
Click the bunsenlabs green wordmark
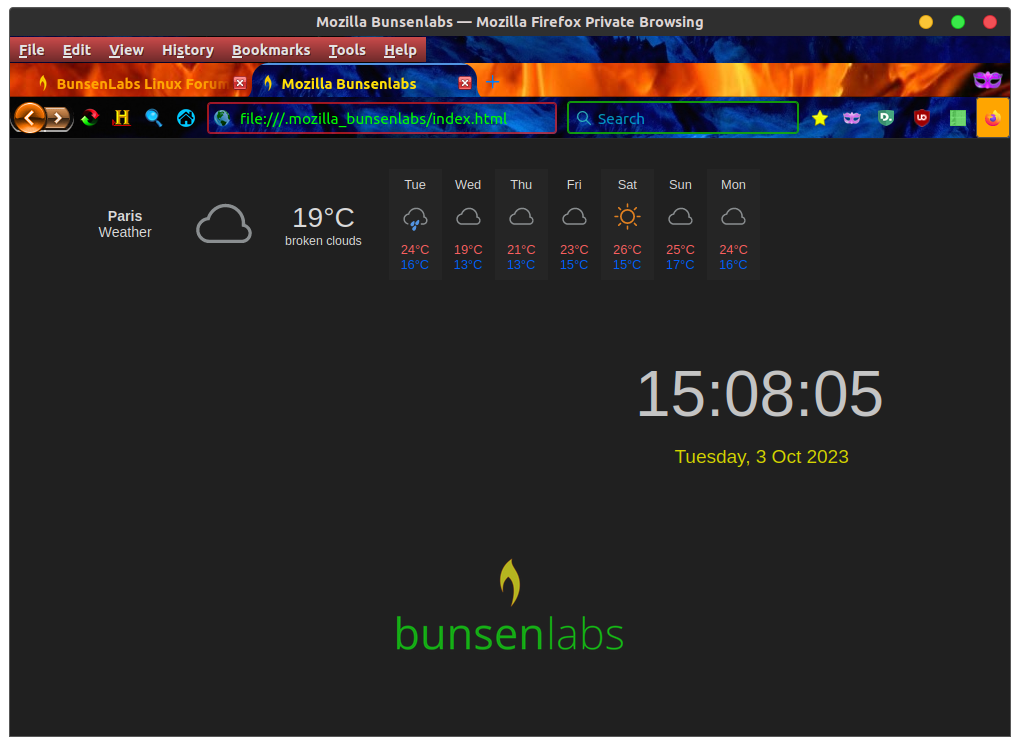click(x=509, y=635)
